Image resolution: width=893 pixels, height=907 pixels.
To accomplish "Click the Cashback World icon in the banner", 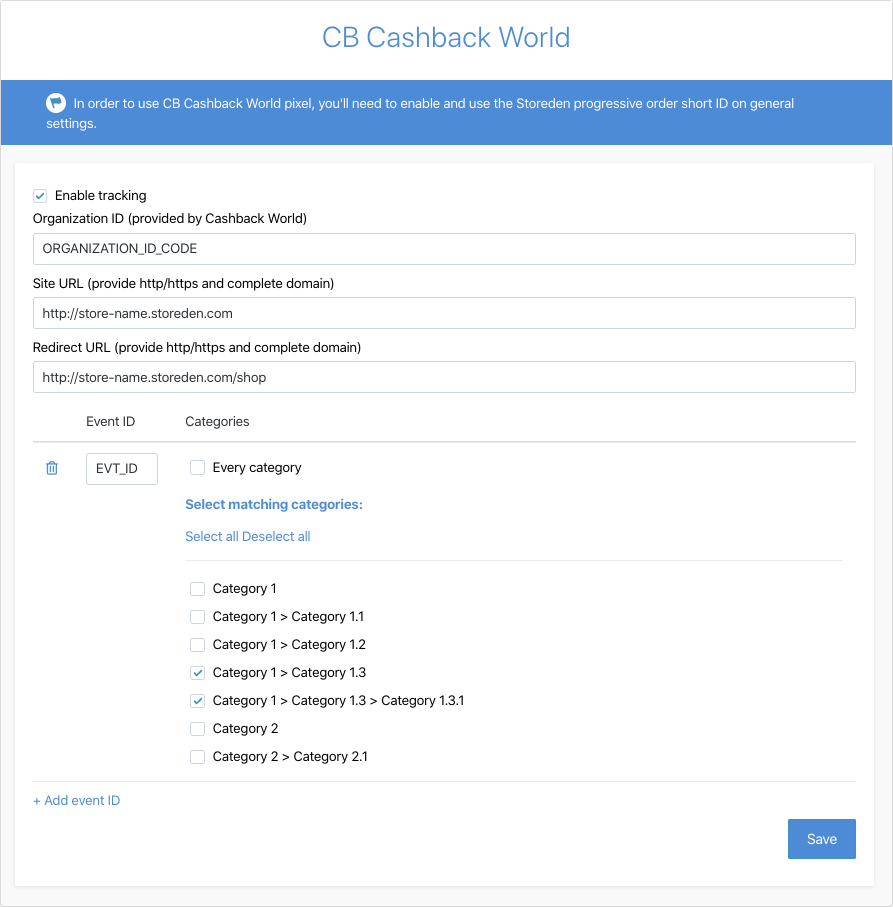I will point(56,103).
